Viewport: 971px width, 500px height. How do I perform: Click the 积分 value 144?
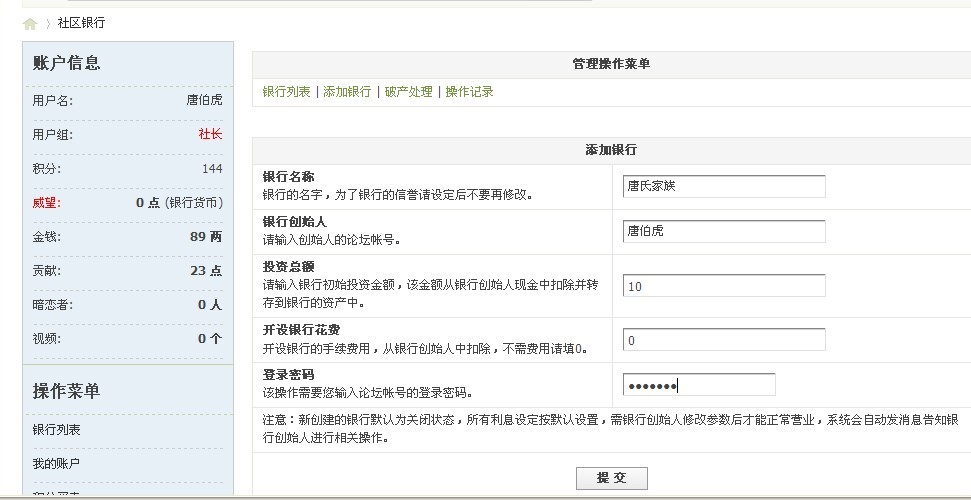point(212,169)
